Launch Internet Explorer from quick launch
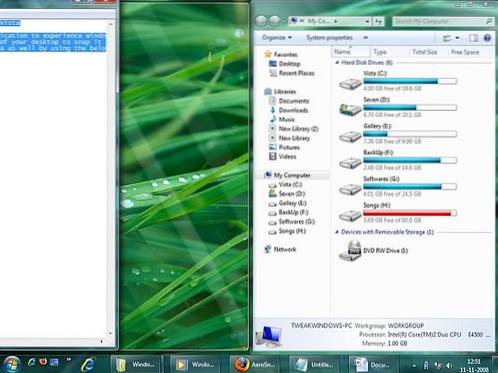This screenshot has width=498, height=373. [32, 362]
